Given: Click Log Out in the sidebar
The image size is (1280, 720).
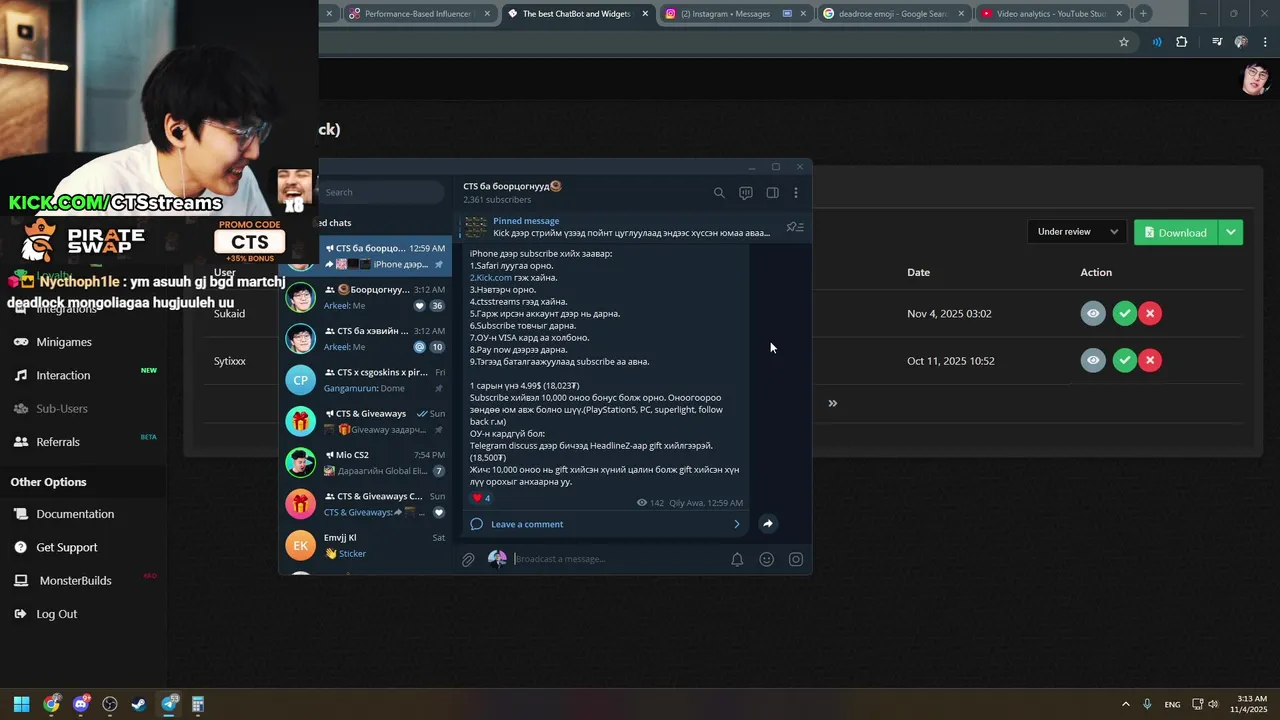Looking at the screenshot, I should [x=56, y=614].
